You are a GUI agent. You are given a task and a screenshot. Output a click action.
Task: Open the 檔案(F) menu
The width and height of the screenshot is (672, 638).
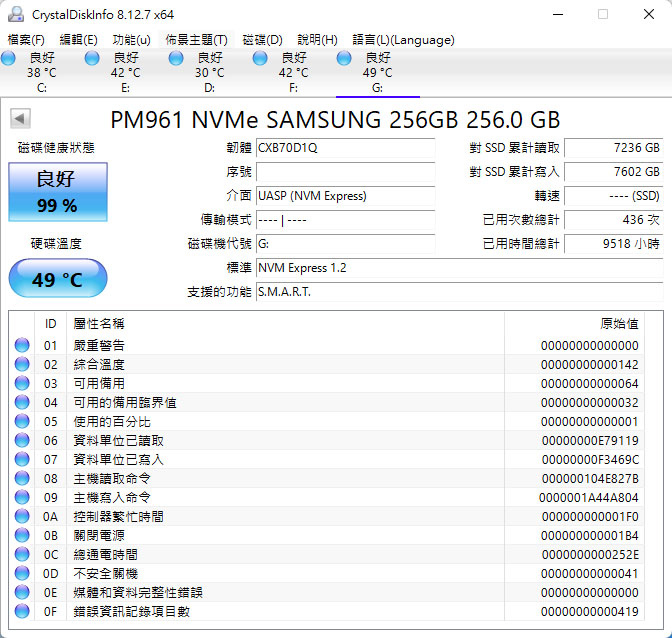coord(26,40)
